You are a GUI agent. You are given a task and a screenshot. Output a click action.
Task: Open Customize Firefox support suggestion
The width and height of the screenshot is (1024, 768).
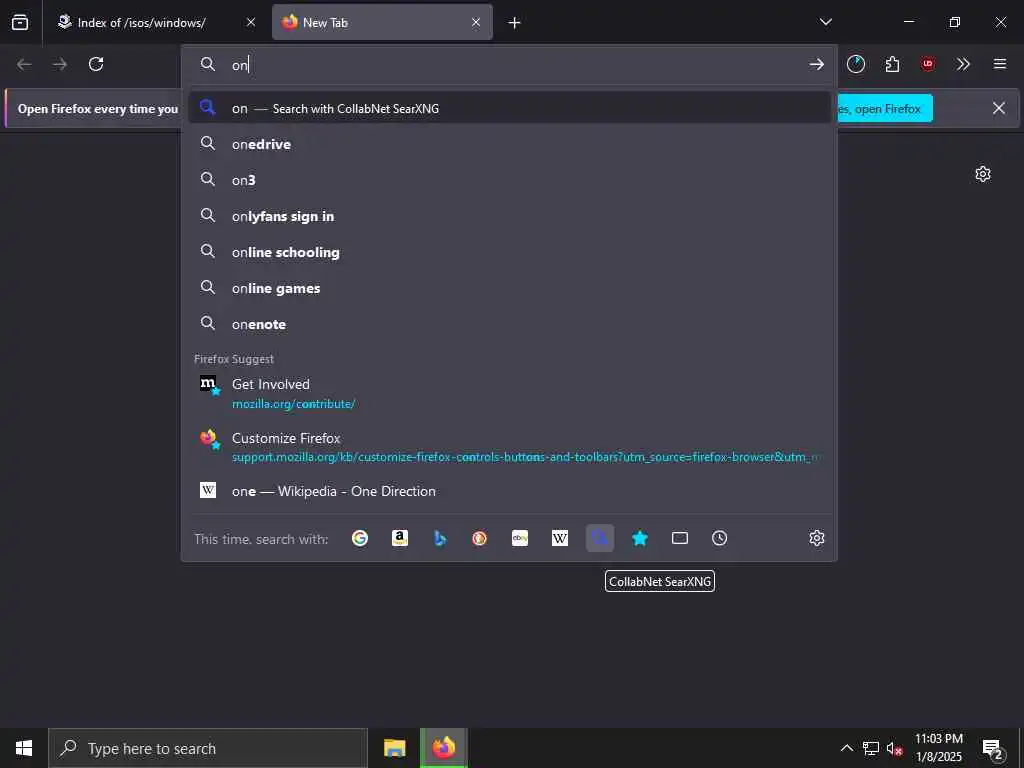tap(509, 447)
